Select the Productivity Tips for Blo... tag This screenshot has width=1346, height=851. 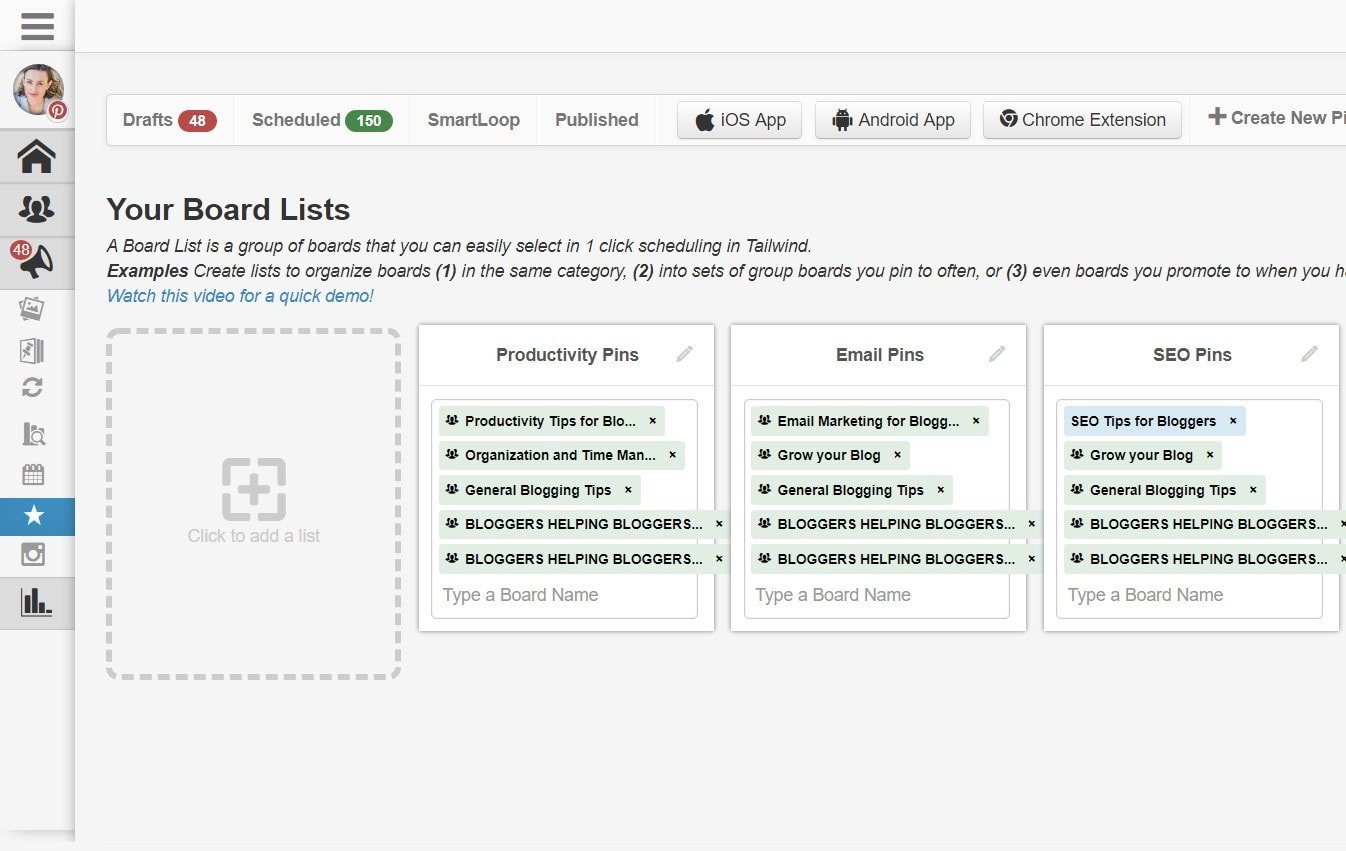pyautogui.click(x=550, y=421)
